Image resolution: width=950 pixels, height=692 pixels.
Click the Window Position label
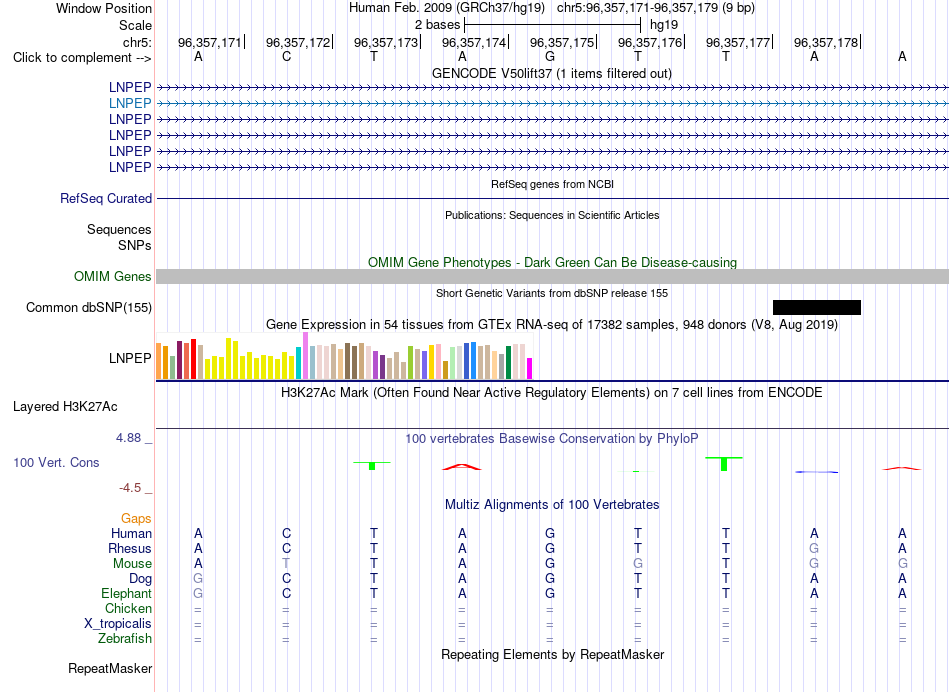(104, 8)
